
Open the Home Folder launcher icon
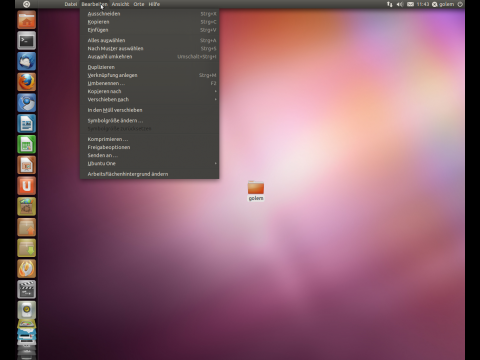tap(27, 20)
